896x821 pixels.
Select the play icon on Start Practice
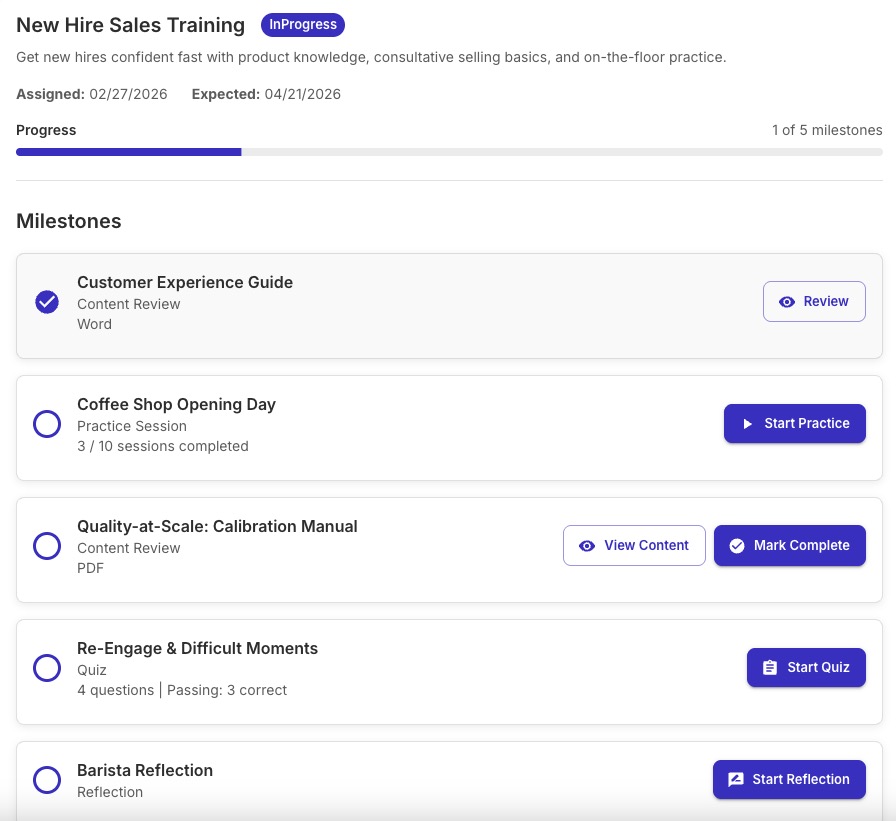[x=748, y=423]
